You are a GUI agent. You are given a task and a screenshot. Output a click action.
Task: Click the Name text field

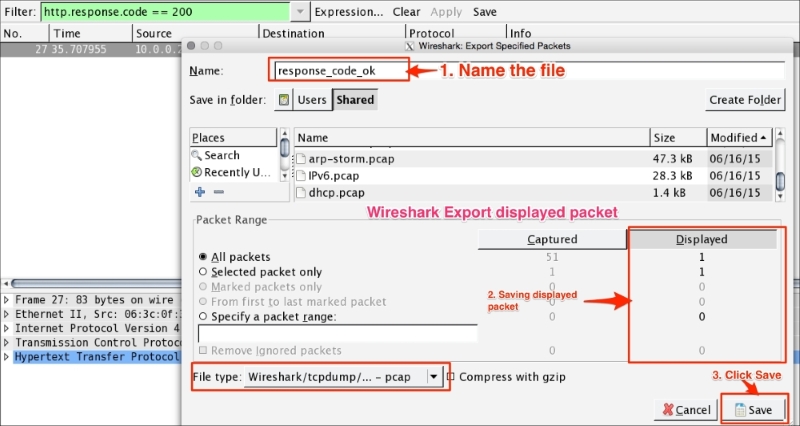(x=528, y=71)
